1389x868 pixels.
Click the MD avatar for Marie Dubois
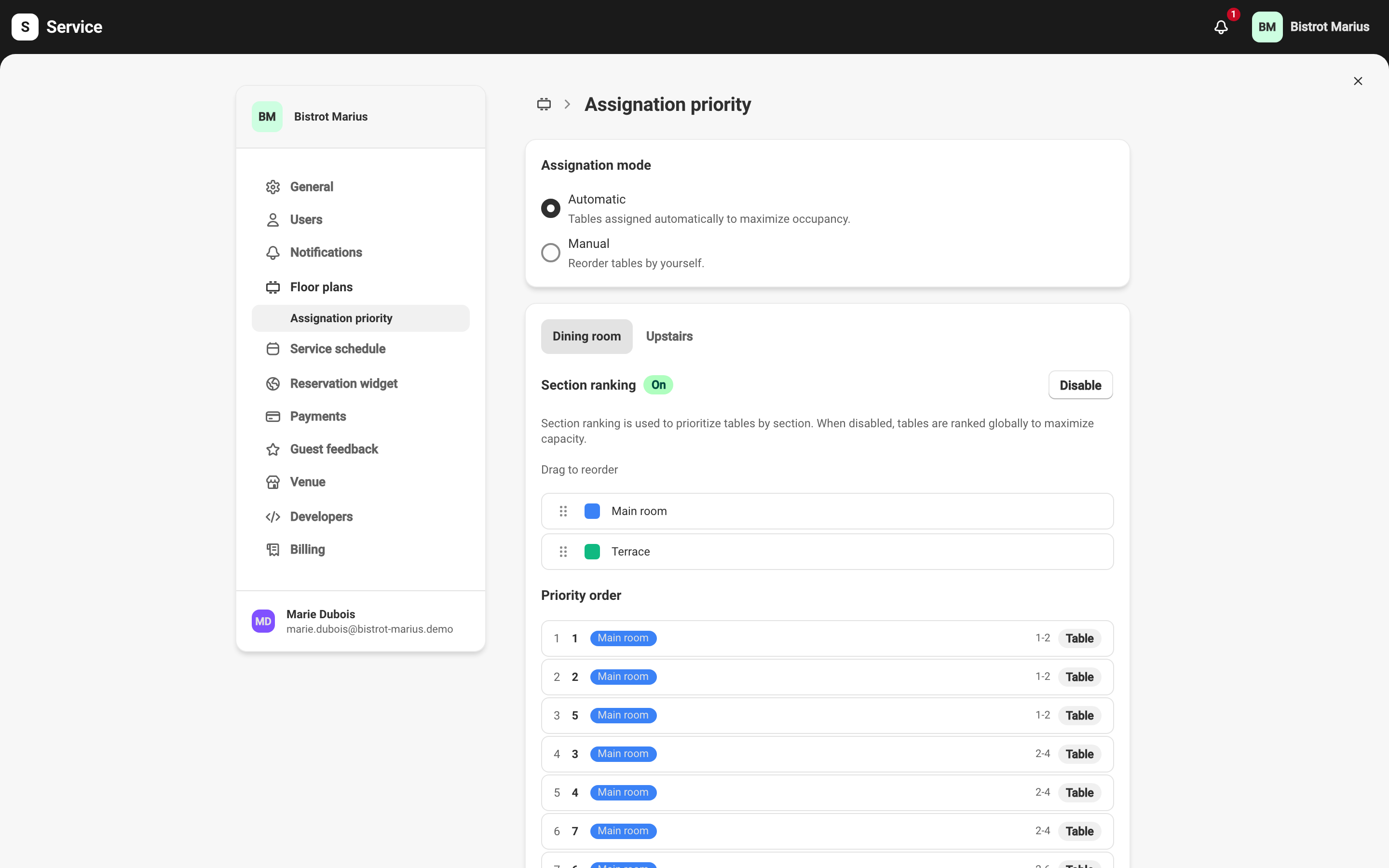pyautogui.click(x=263, y=621)
